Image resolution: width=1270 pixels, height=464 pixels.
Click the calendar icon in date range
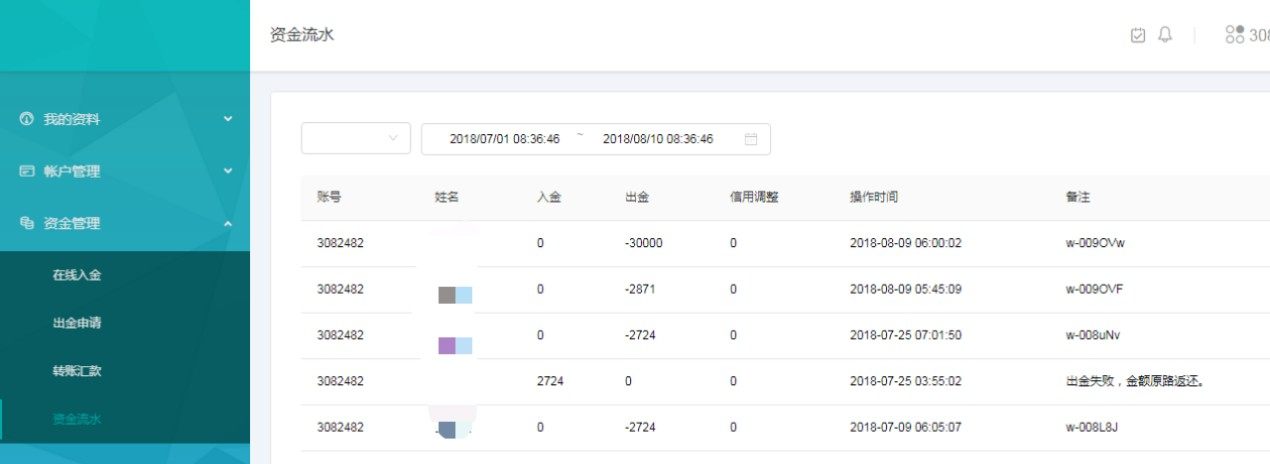751,139
